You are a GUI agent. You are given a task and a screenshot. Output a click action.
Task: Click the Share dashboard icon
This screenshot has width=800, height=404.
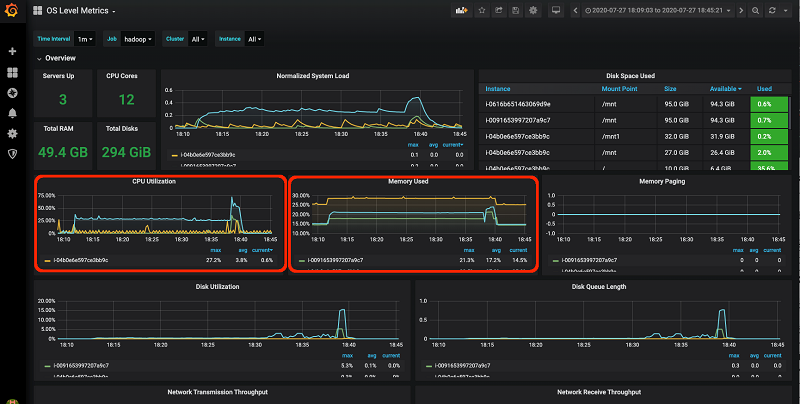(498, 10)
